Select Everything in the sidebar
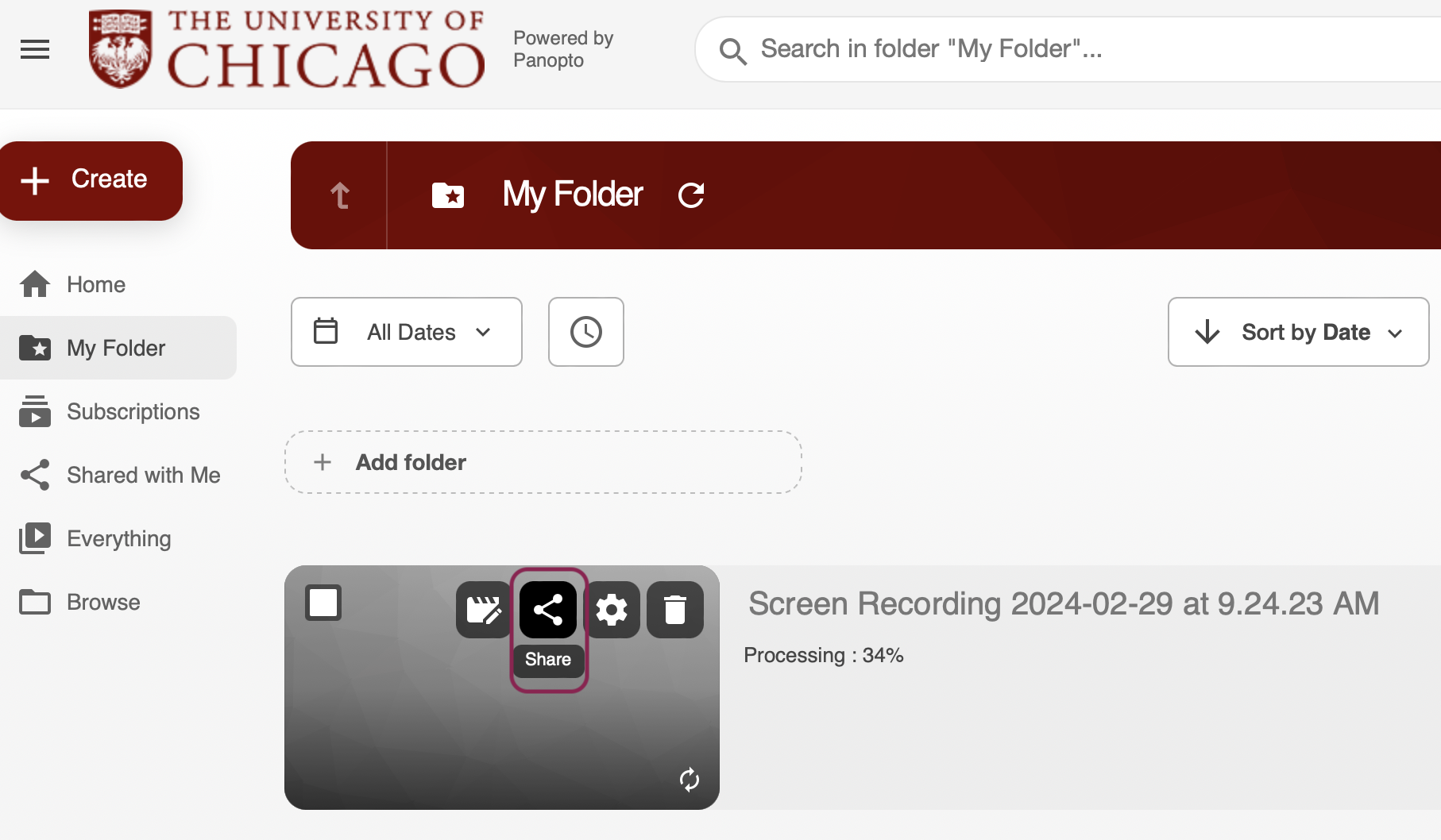1441x840 pixels. pyautogui.click(x=118, y=538)
